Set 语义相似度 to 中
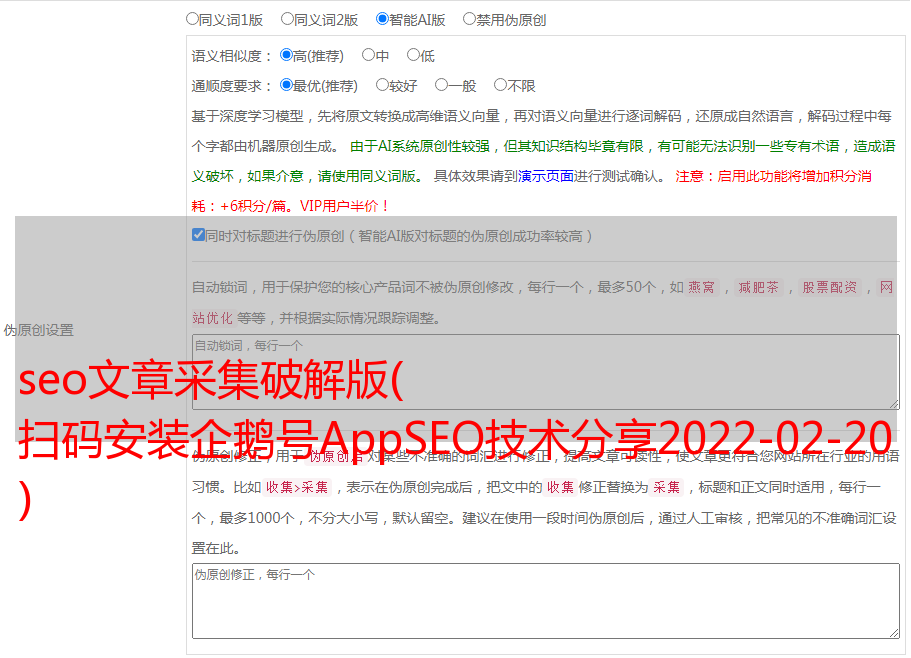 (x=368, y=55)
